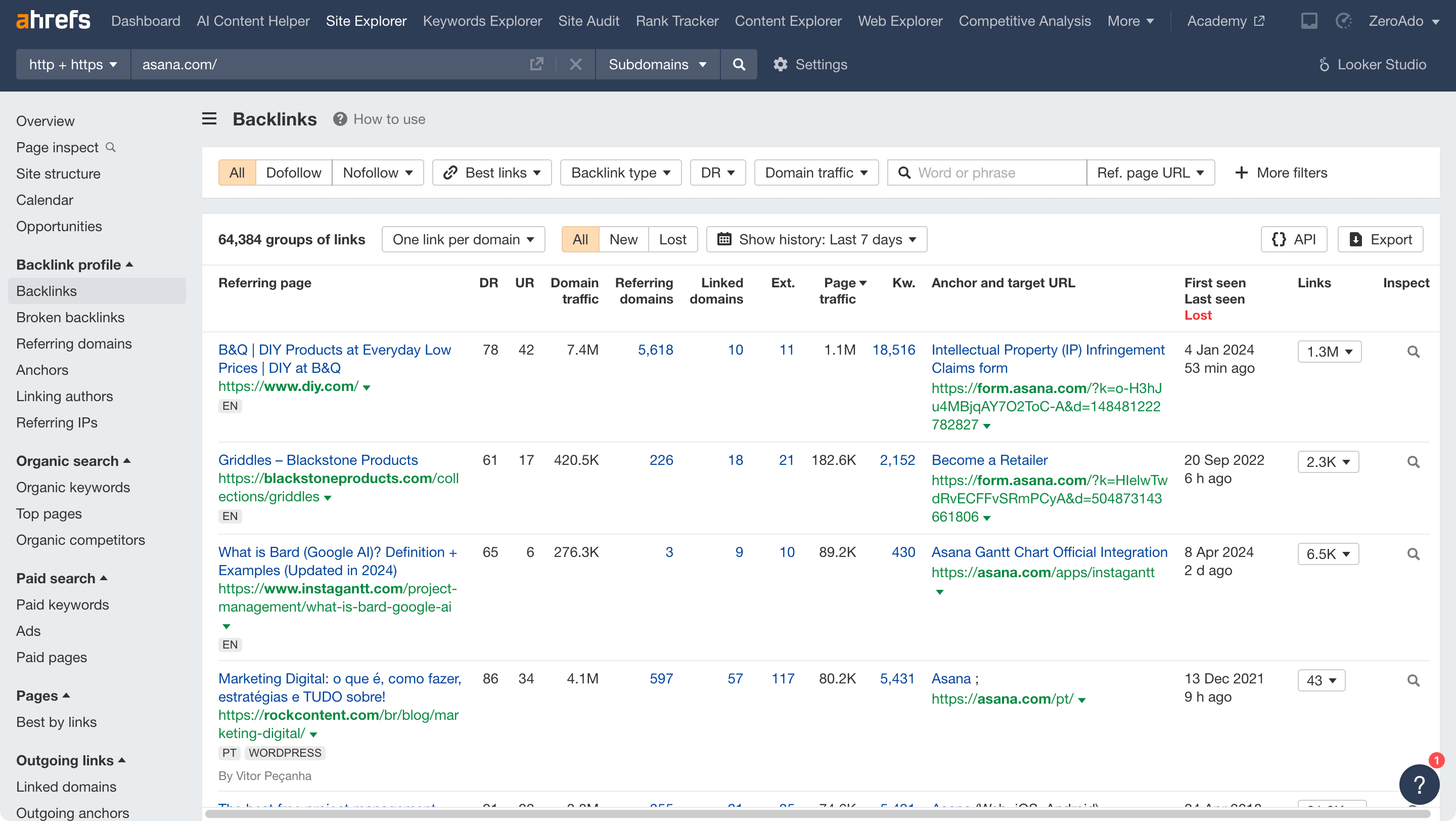Sort by Page traffic column header
1456x821 pixels.
pos(843,291)
